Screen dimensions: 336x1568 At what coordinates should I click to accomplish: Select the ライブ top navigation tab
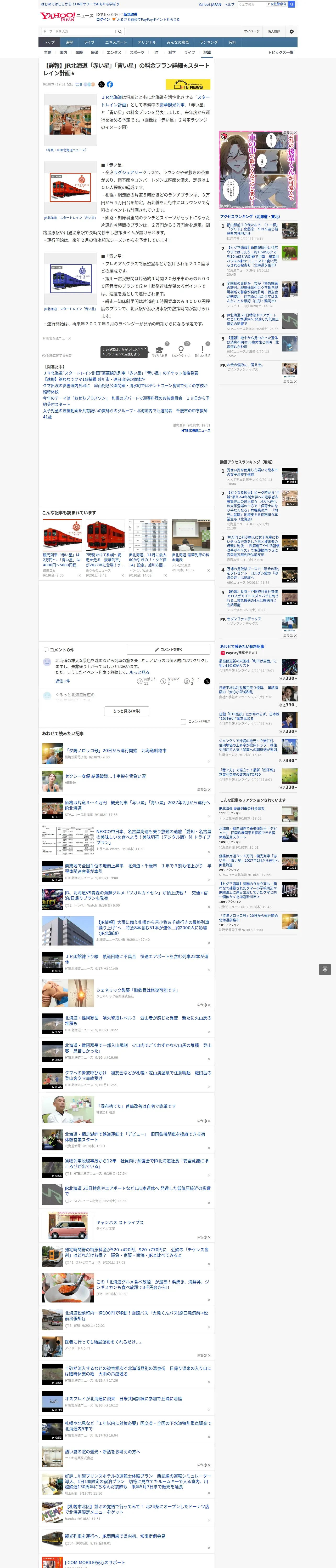89,43
